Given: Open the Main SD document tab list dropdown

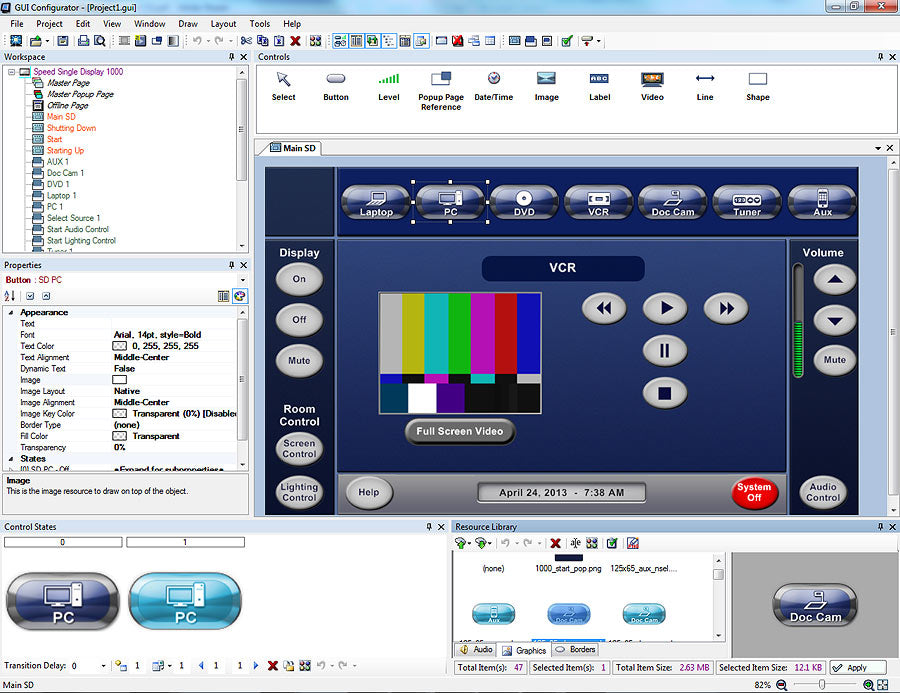Looking at the screenshot, I should [878, 148].
